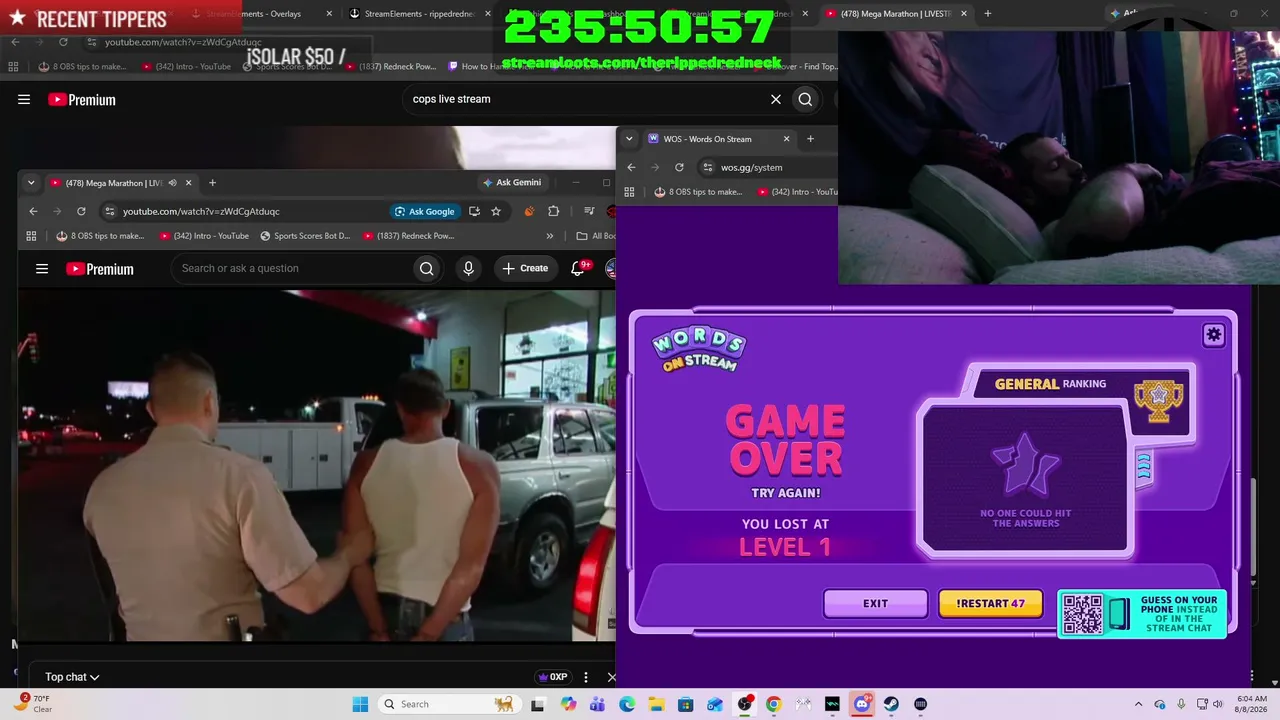The width and height of the screenshot is (1280, 720).
Task: Click the Ask Gemini button
Action: (x=511, y=183)
